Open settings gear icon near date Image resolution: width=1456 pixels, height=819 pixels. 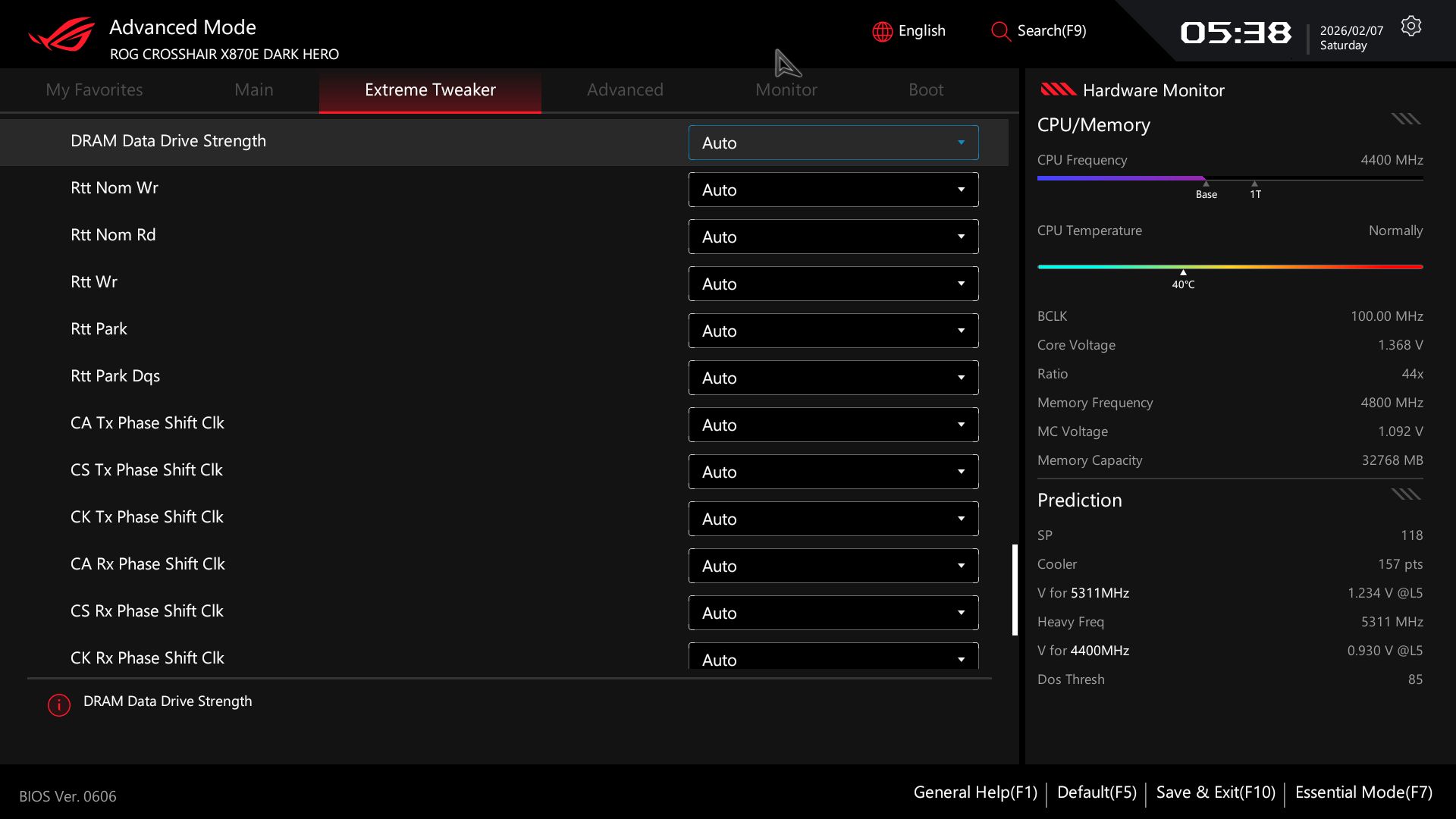tap(1410, 27)
